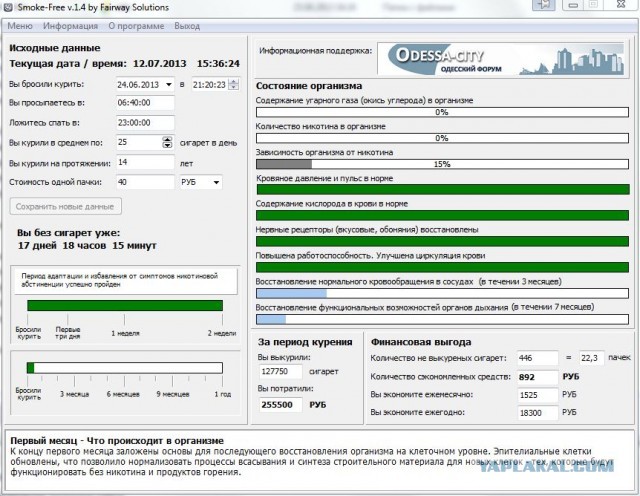Click cigarettes per day field showing 25
The width and height of the screenshot is (640, 496).
point(139,142)
